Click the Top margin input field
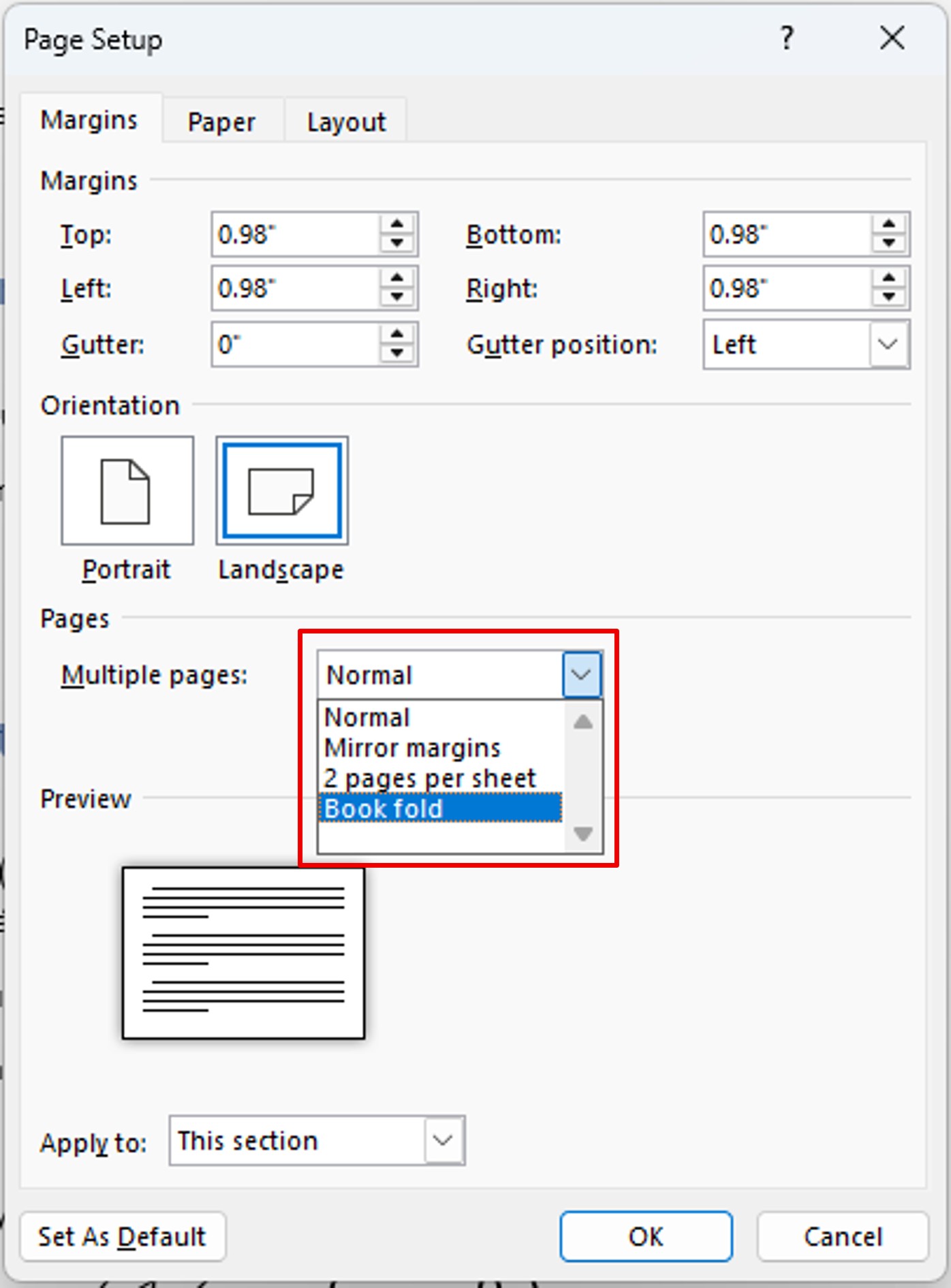This screenshot has width=951, height=1288. (296, 234)
